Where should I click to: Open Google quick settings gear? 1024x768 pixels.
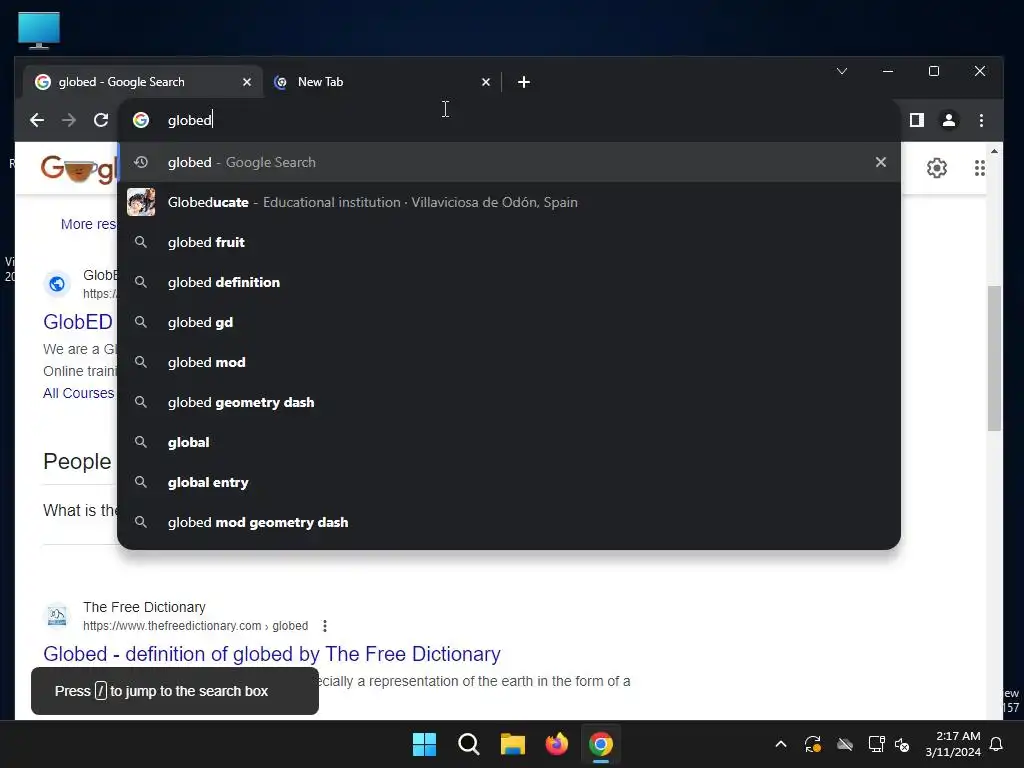click(x=936, y=168)
